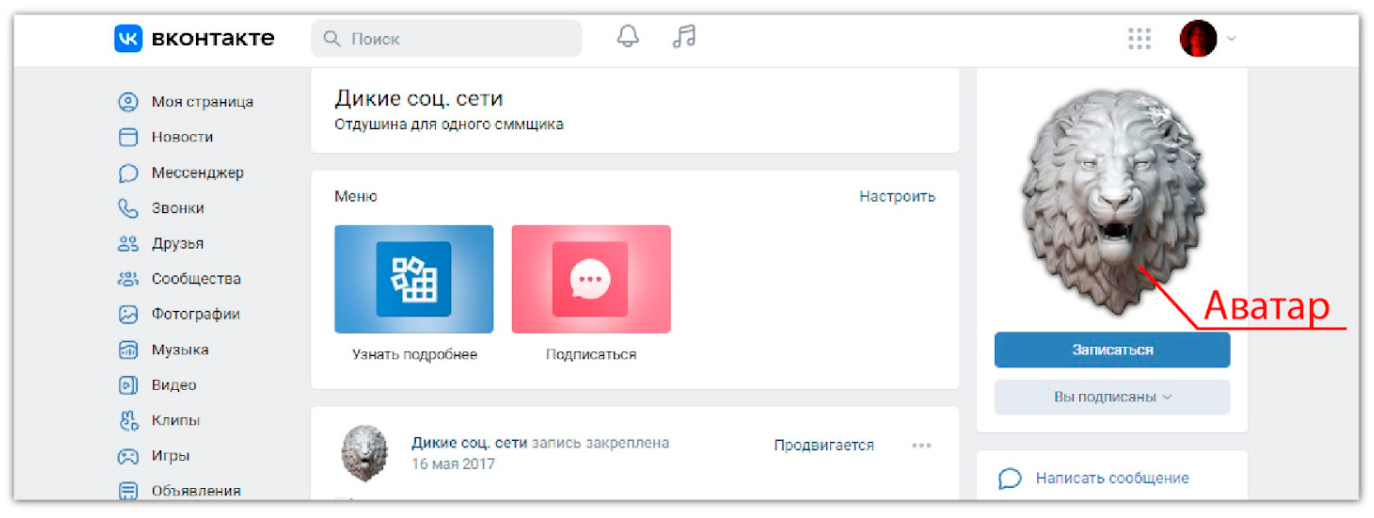The width and height of the screenshot is (1374, 518).
Task: Click the Звонки phone icon
Action: (128, 208)
